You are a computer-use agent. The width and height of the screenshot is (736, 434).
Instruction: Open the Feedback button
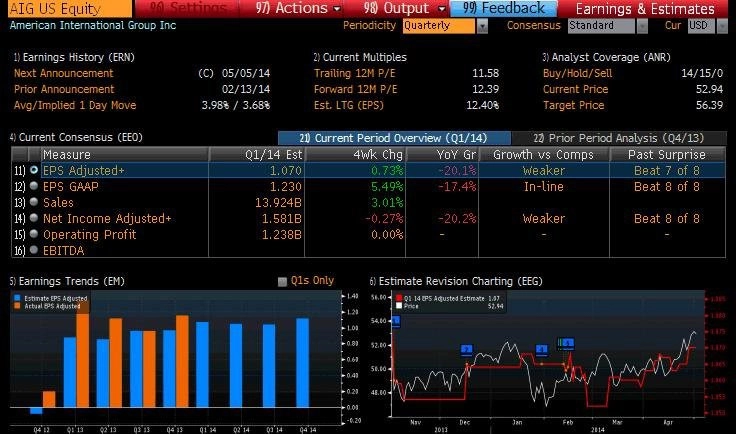click(x=503, y=8)
